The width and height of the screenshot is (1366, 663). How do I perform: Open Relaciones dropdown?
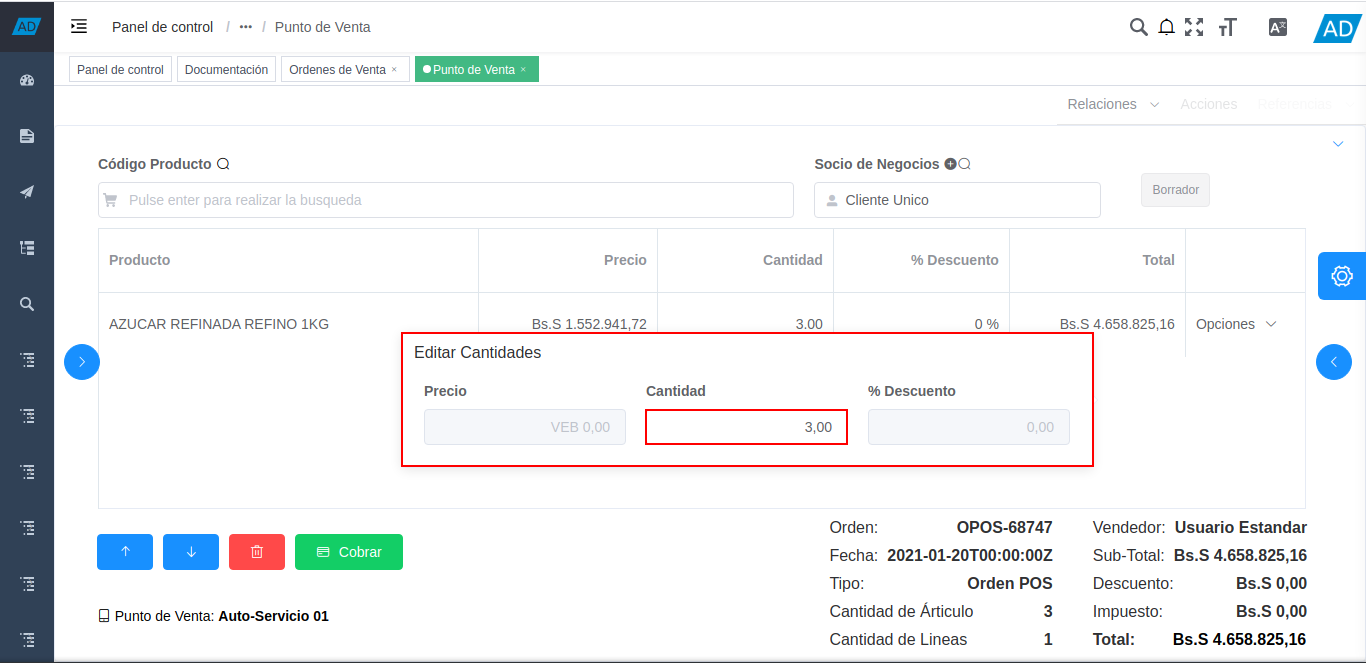tap(1113, 104)
